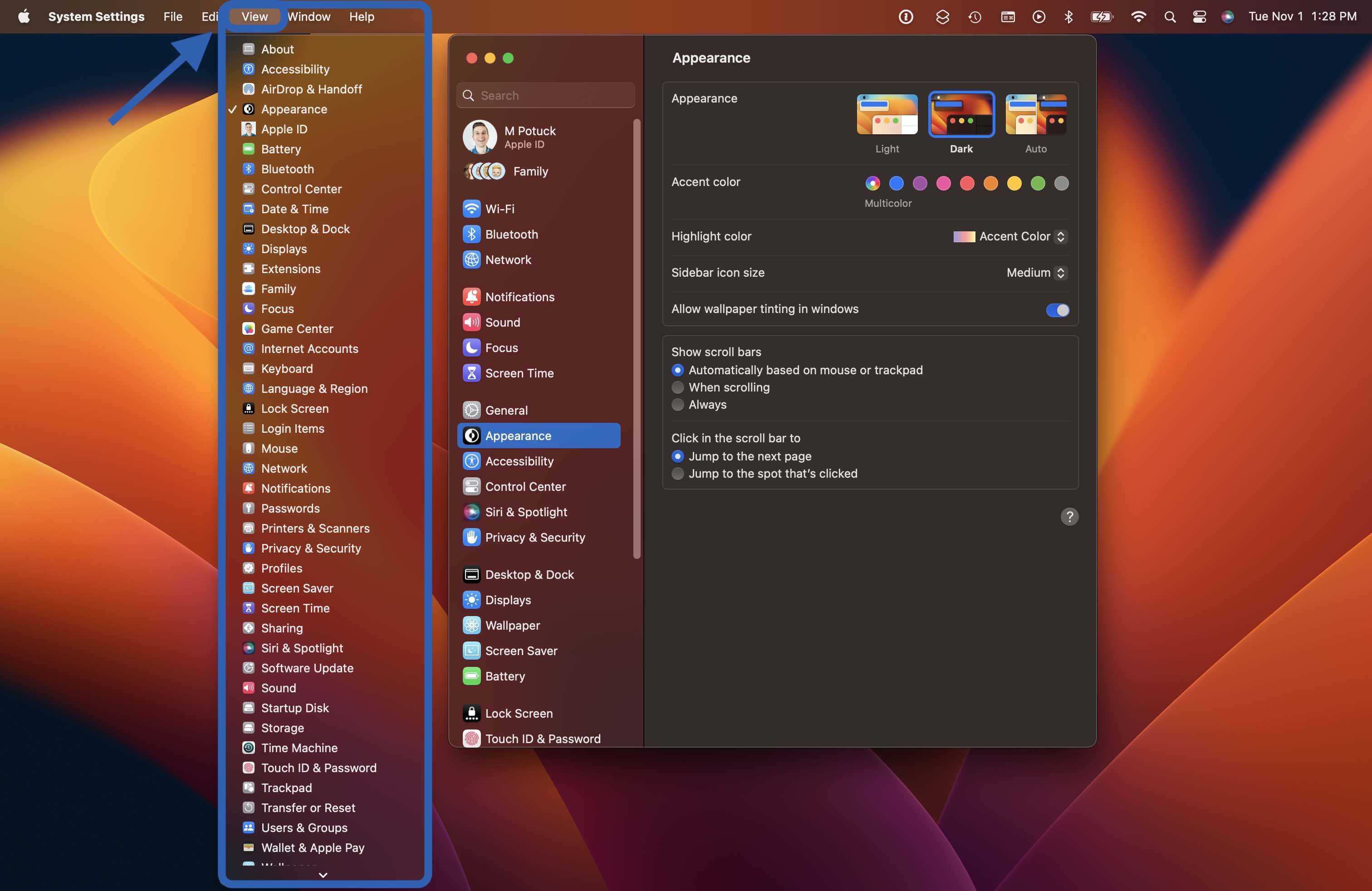Screen dimensions: 1372x891
Task: Select the Multicolor accent color swatch
Action: [x=873, y=183]
